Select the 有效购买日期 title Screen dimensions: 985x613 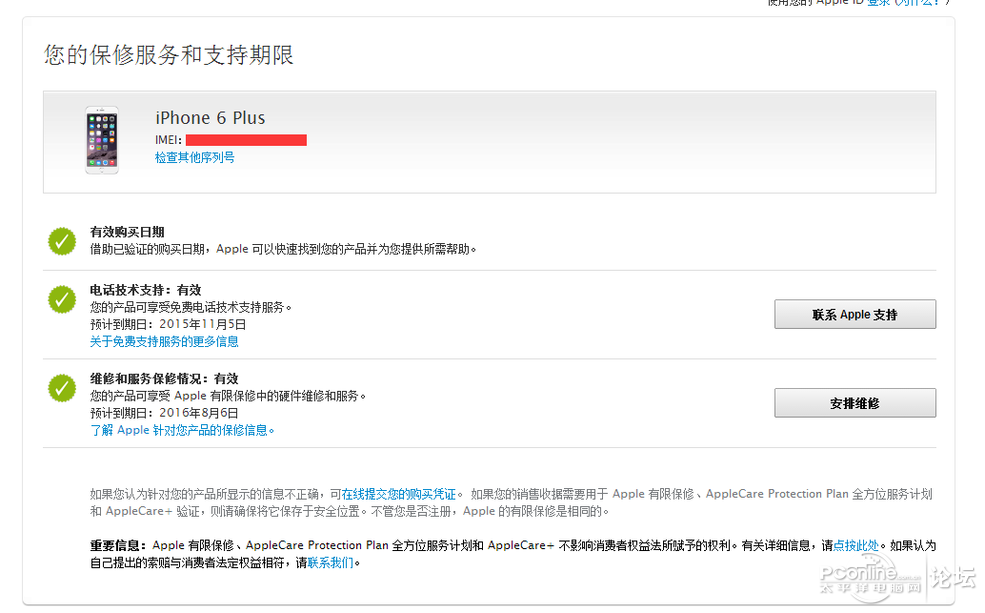[x=127, y=232]
